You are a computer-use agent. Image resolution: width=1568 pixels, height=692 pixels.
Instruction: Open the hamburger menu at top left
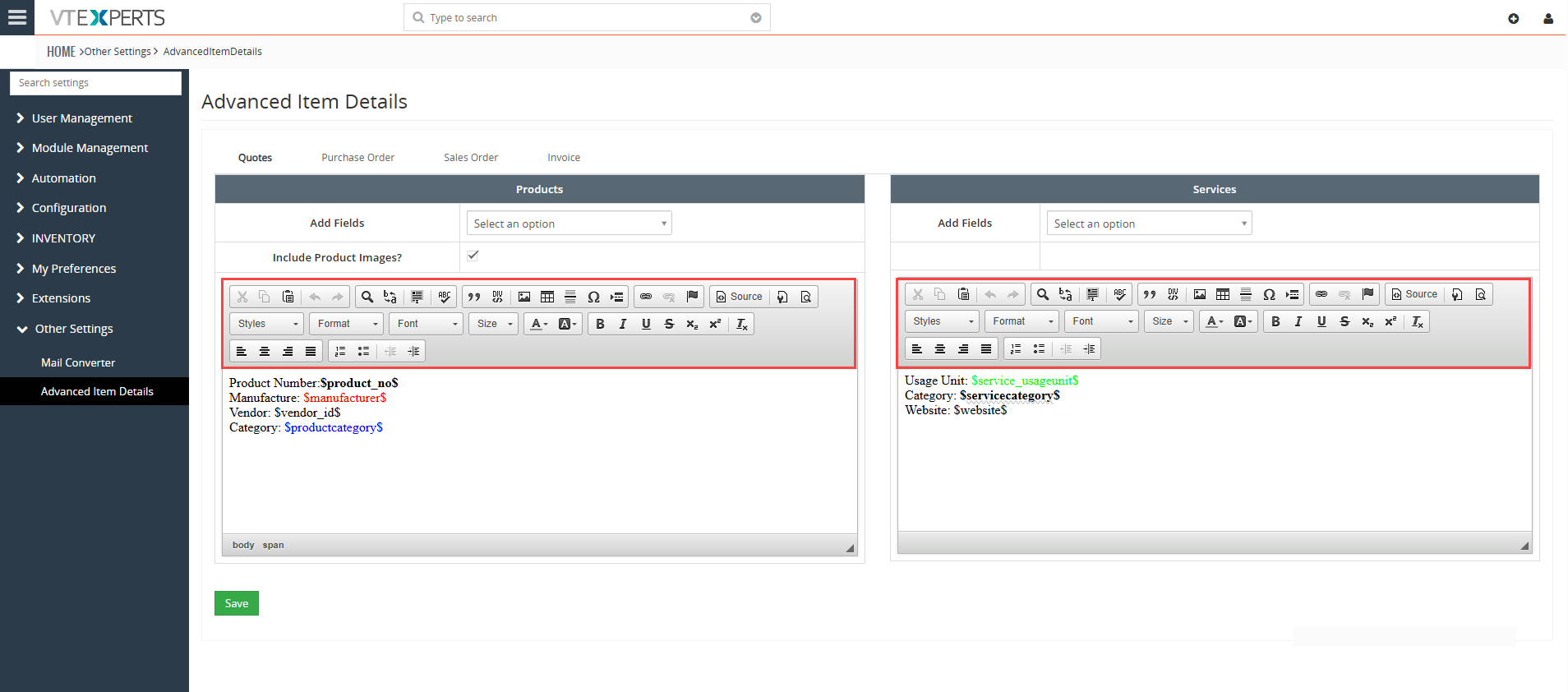coord(17,17)
